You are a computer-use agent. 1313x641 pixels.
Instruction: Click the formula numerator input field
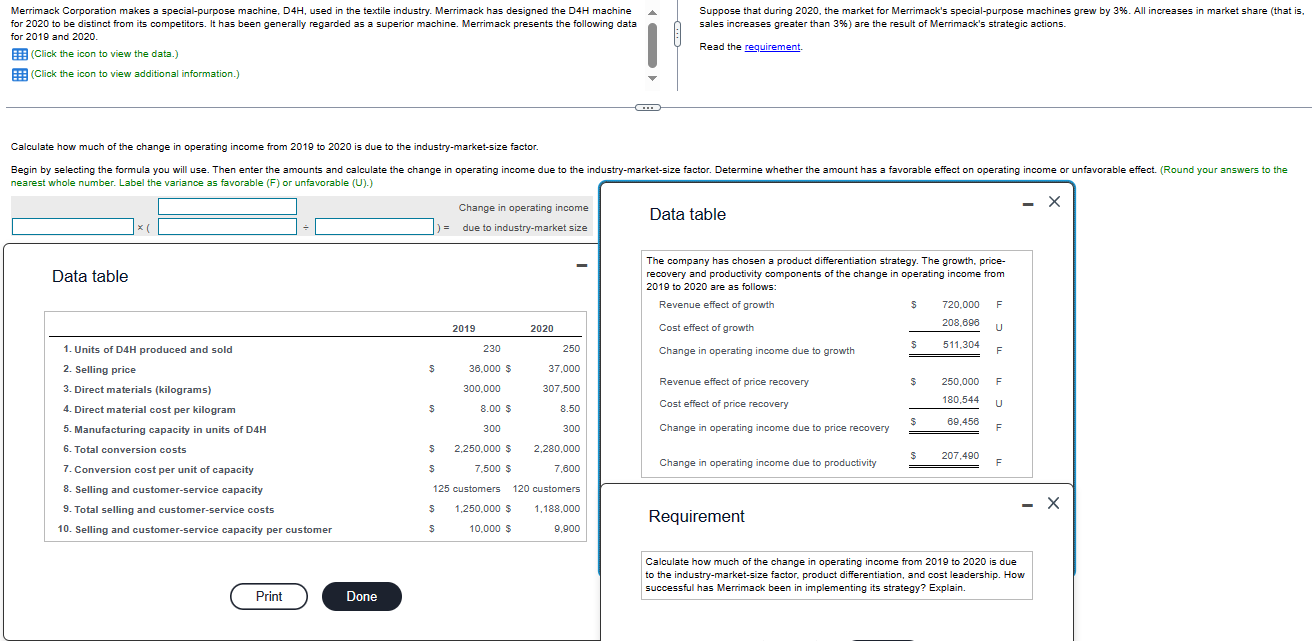pos(227,206)
